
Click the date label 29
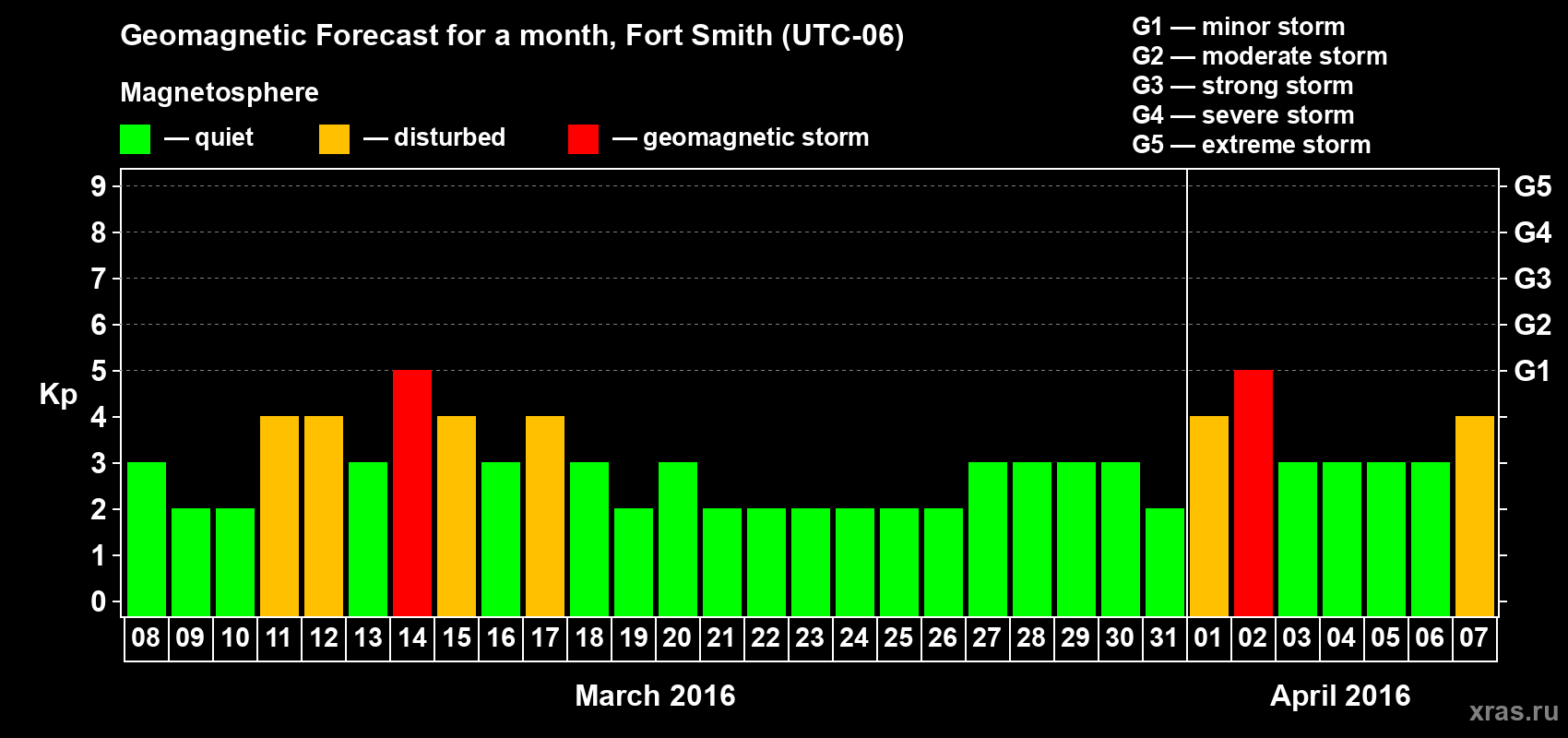[1075, 638]
